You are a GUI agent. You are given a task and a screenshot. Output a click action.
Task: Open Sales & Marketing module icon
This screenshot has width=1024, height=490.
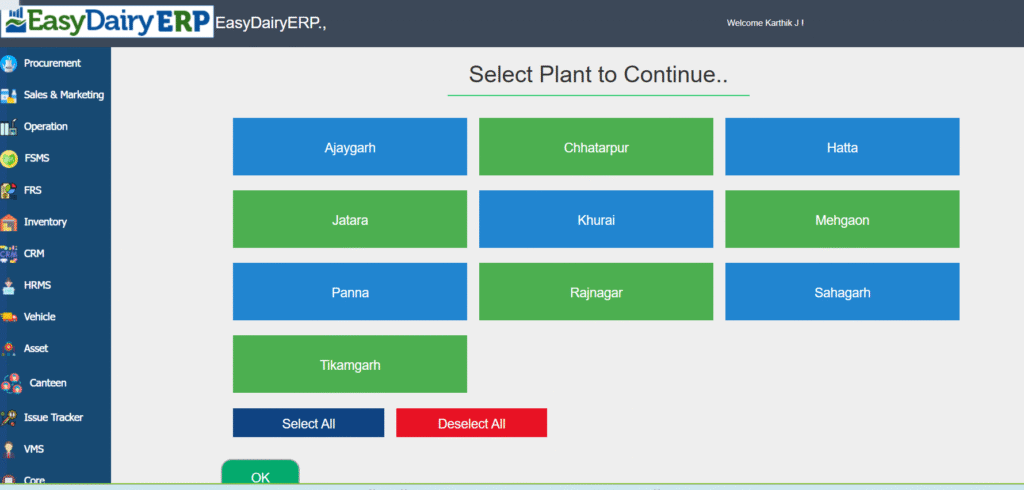(x=9, y=95)
